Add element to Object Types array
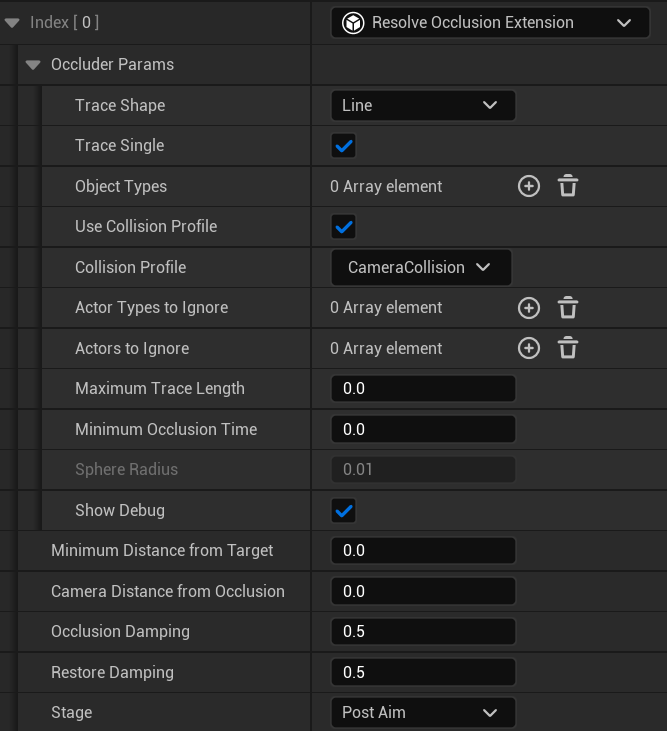This screenshot has width=667, height=731. (x=528, y=186)
